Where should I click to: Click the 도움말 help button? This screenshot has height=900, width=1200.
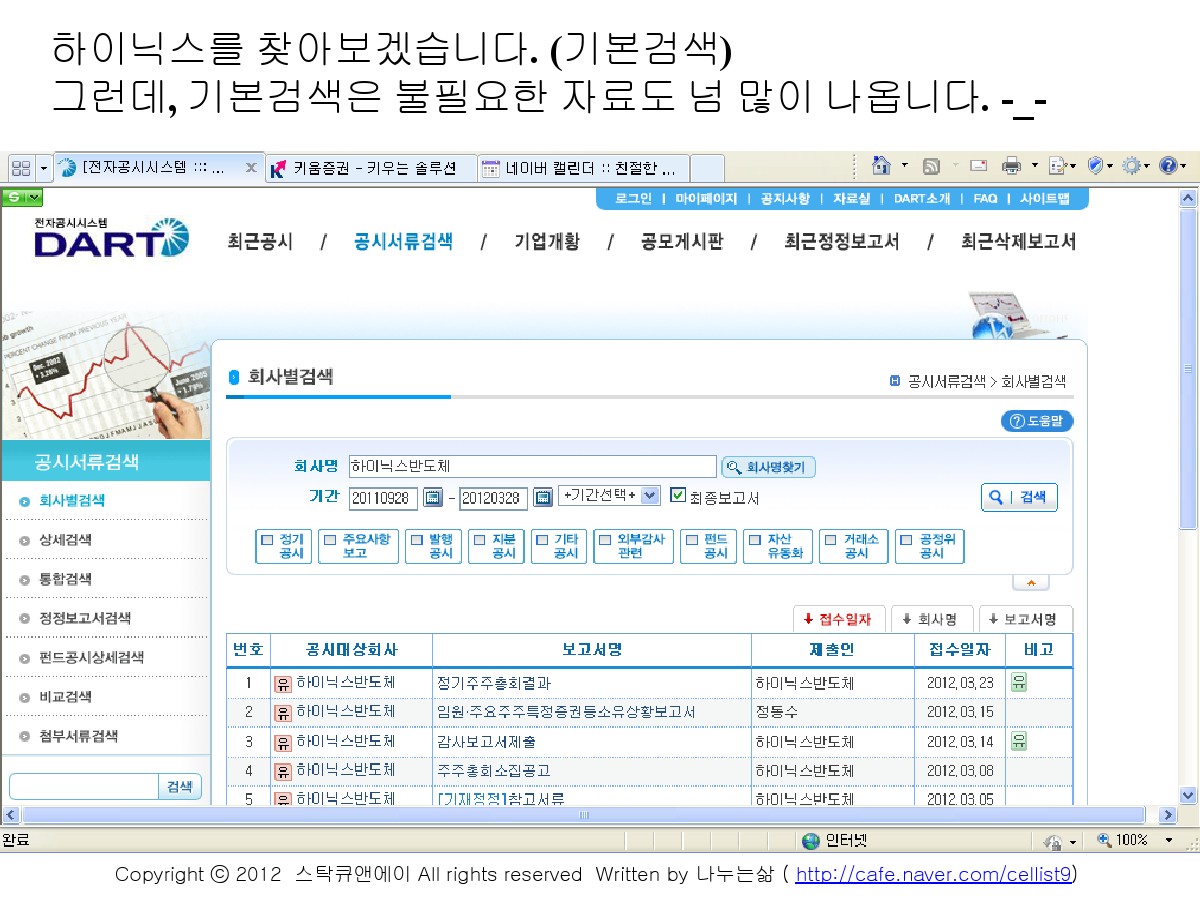pyautogui.click(x=1037, y=421)
